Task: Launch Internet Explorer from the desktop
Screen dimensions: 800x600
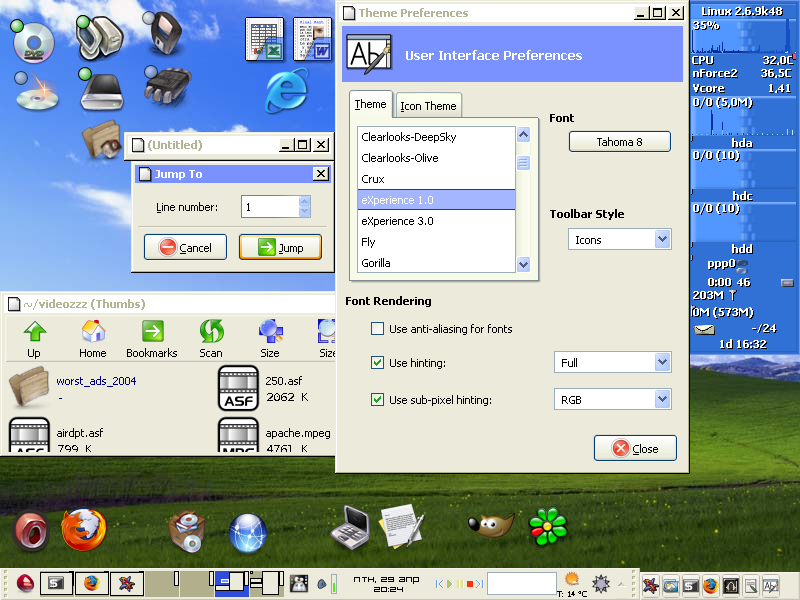Action: (287, 91)
